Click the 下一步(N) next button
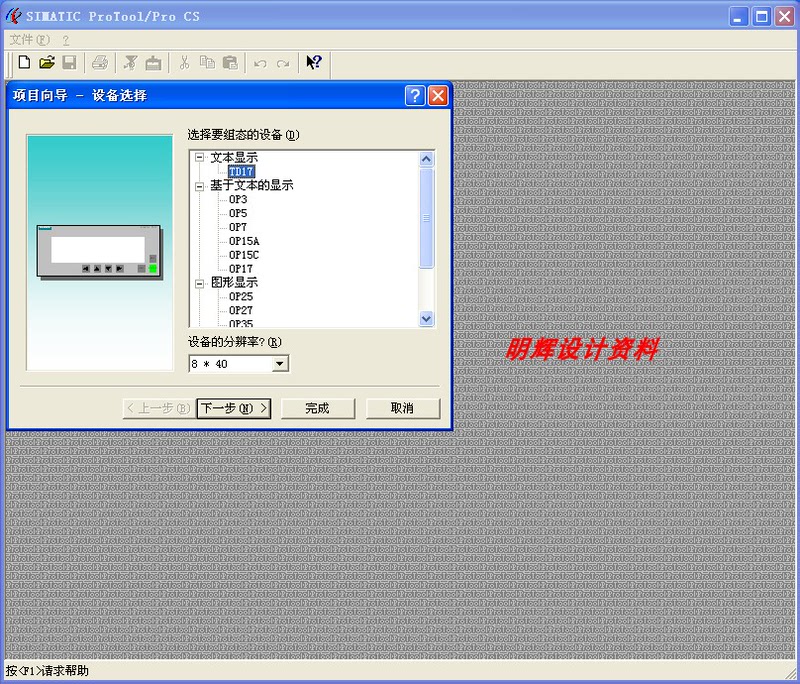 (234, 409)
